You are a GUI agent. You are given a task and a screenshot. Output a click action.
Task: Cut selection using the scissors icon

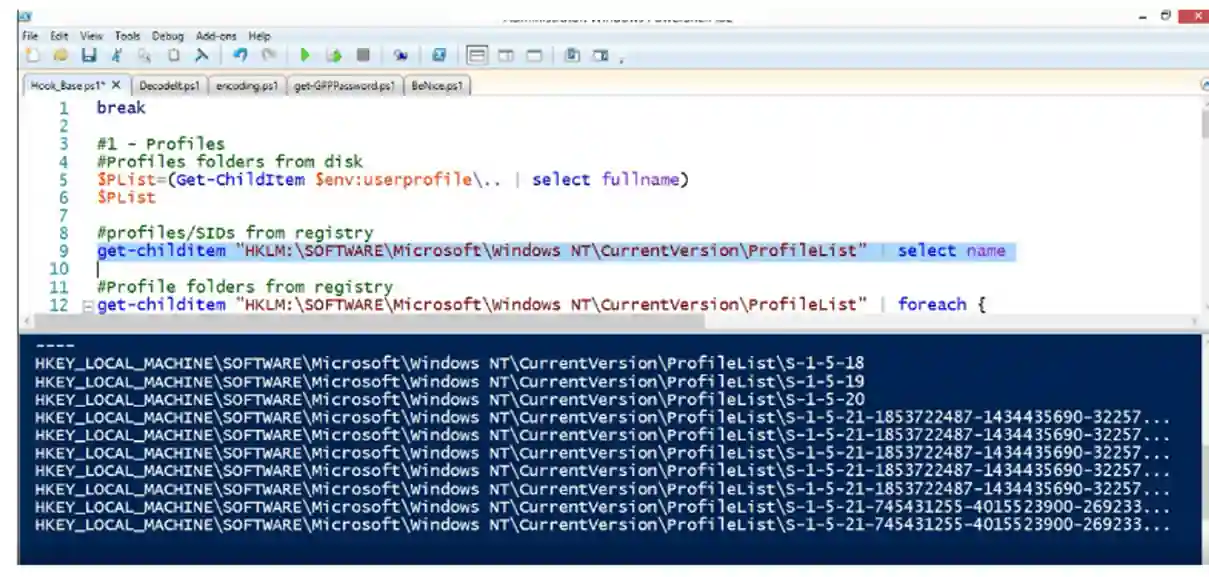coord(117,56)
